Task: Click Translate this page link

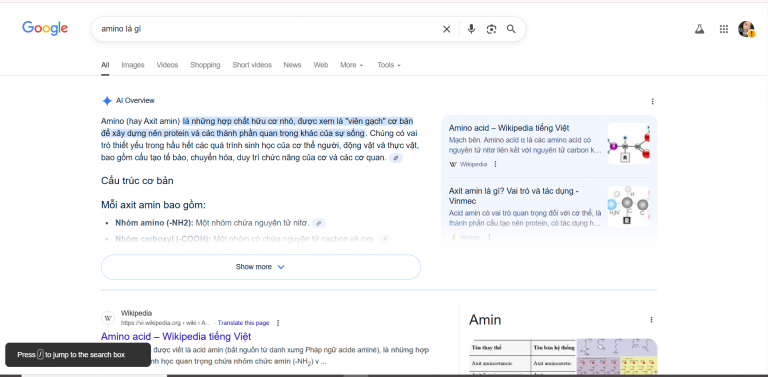Action: coord(243,323)
